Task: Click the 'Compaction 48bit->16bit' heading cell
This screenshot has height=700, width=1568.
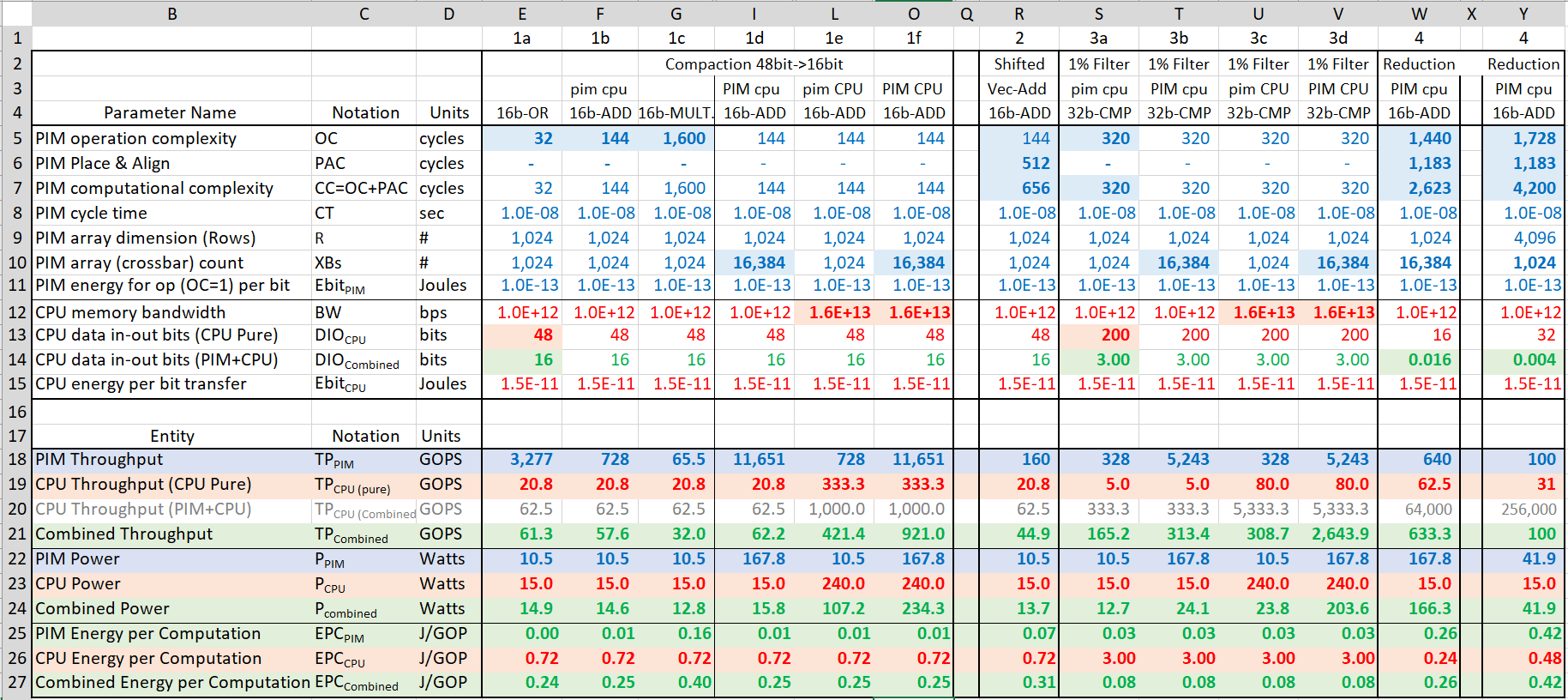Action: tap(754, 64)
